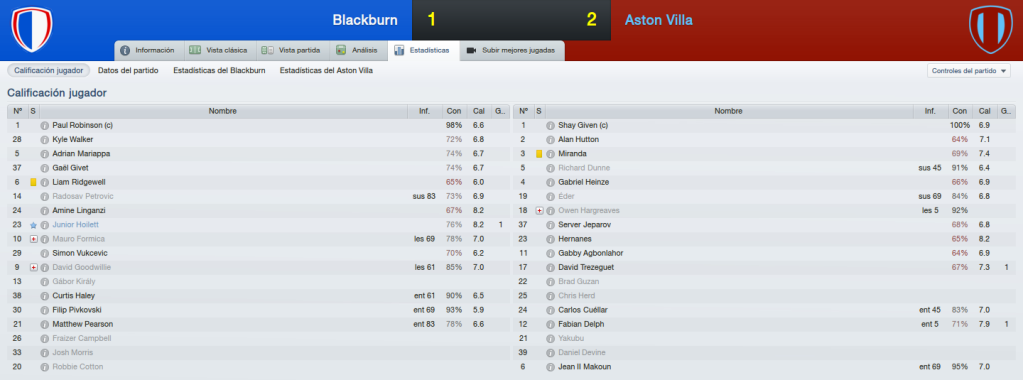The image size is (1023, 380).
Task: Click injury icon beside Mauro Formica
Action: point(33,239)
